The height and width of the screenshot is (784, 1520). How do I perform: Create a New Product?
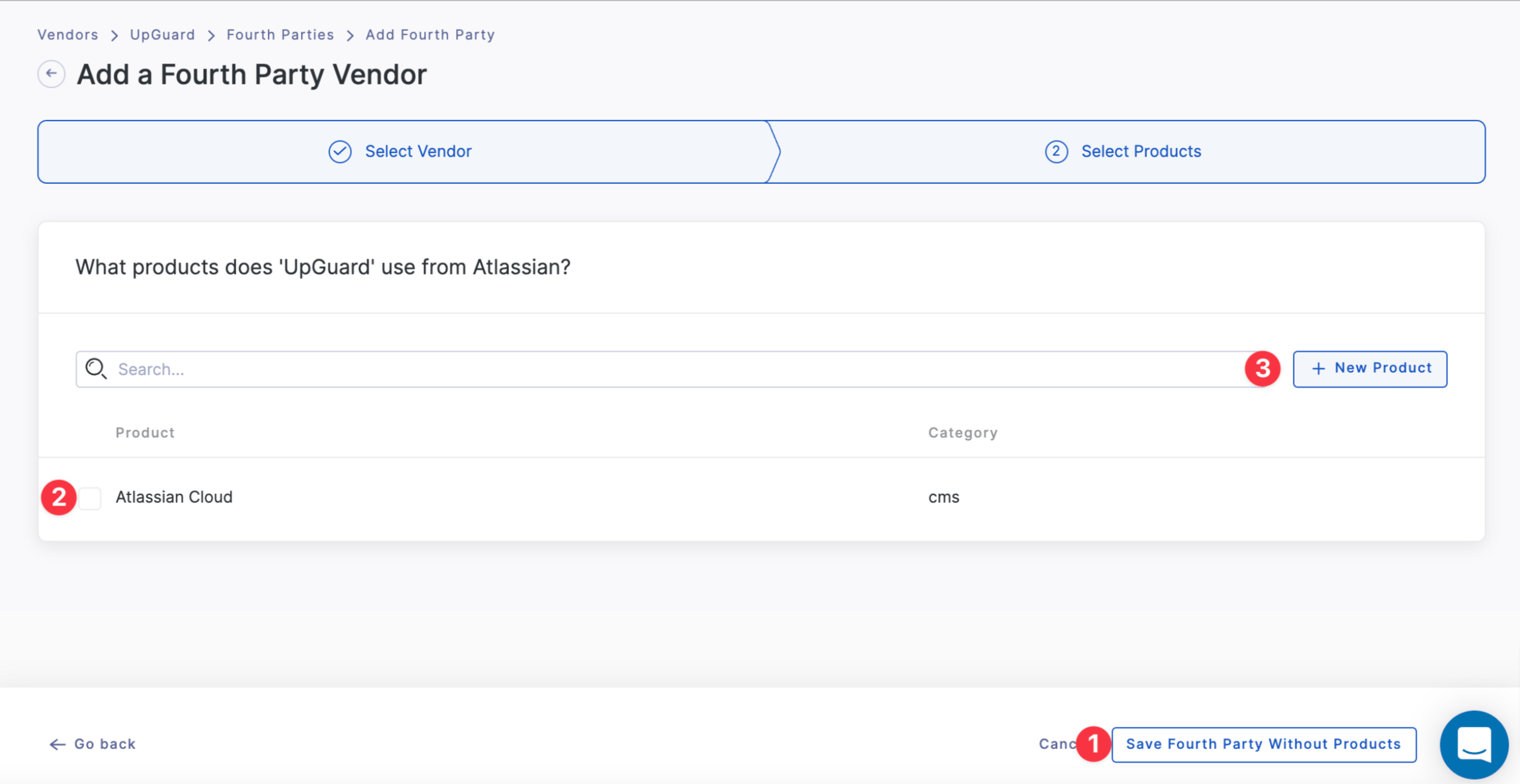[1370, 368]
